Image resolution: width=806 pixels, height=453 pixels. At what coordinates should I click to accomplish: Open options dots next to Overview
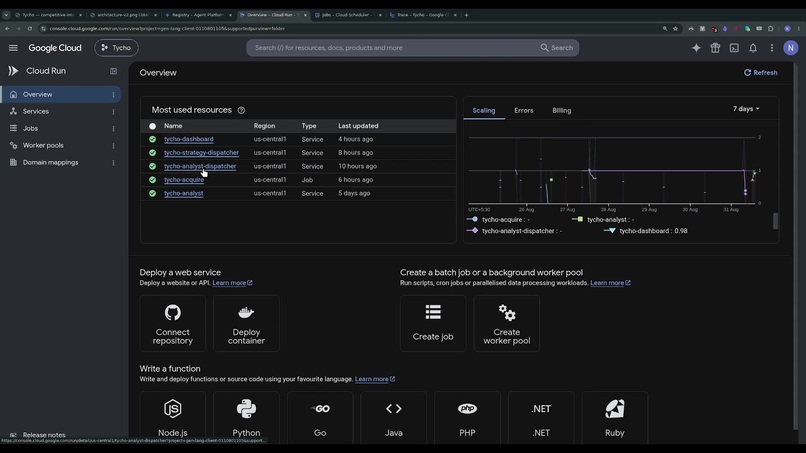(113, 95)
